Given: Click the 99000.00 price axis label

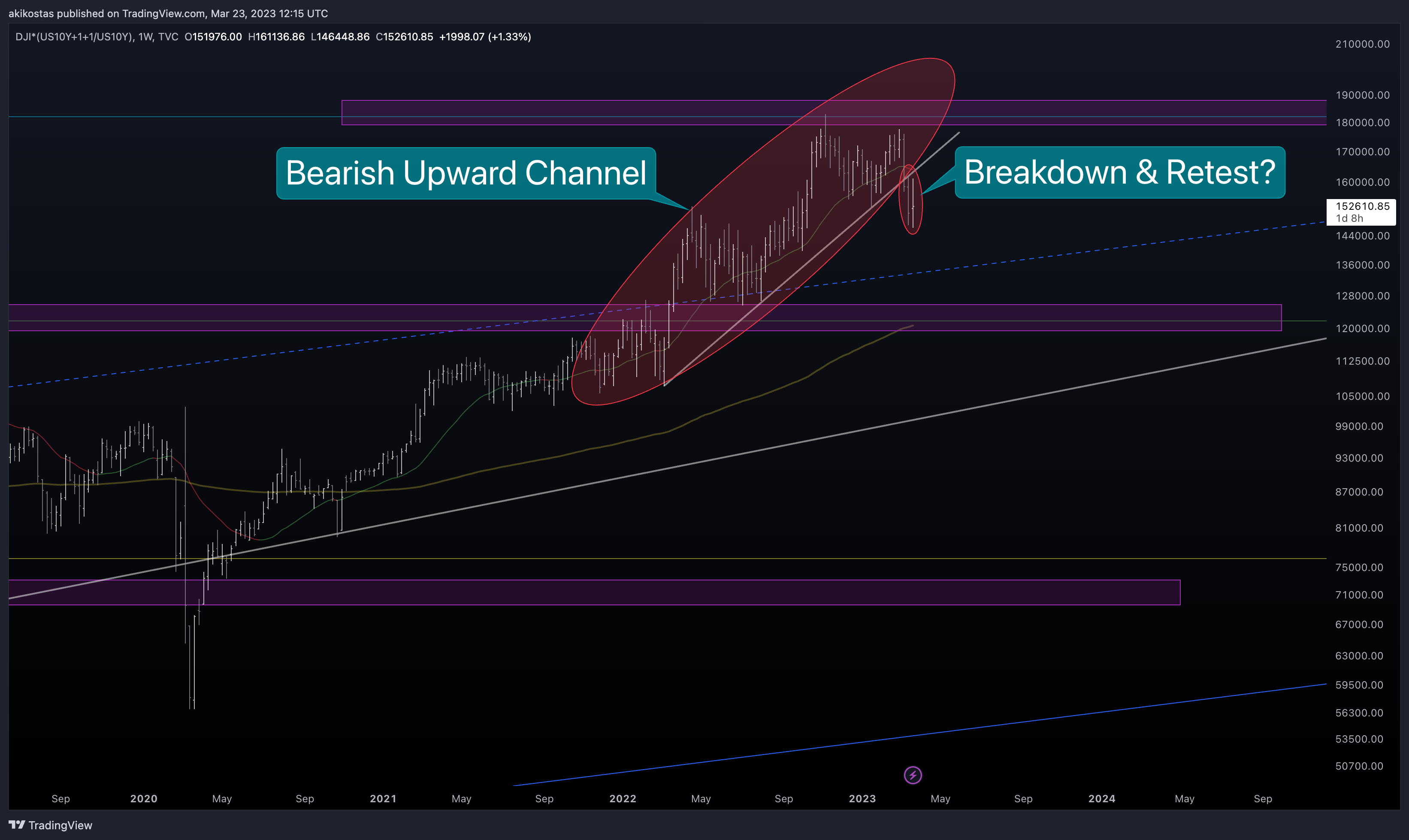Looking at the screenshot, I should tap(1359, 426).
